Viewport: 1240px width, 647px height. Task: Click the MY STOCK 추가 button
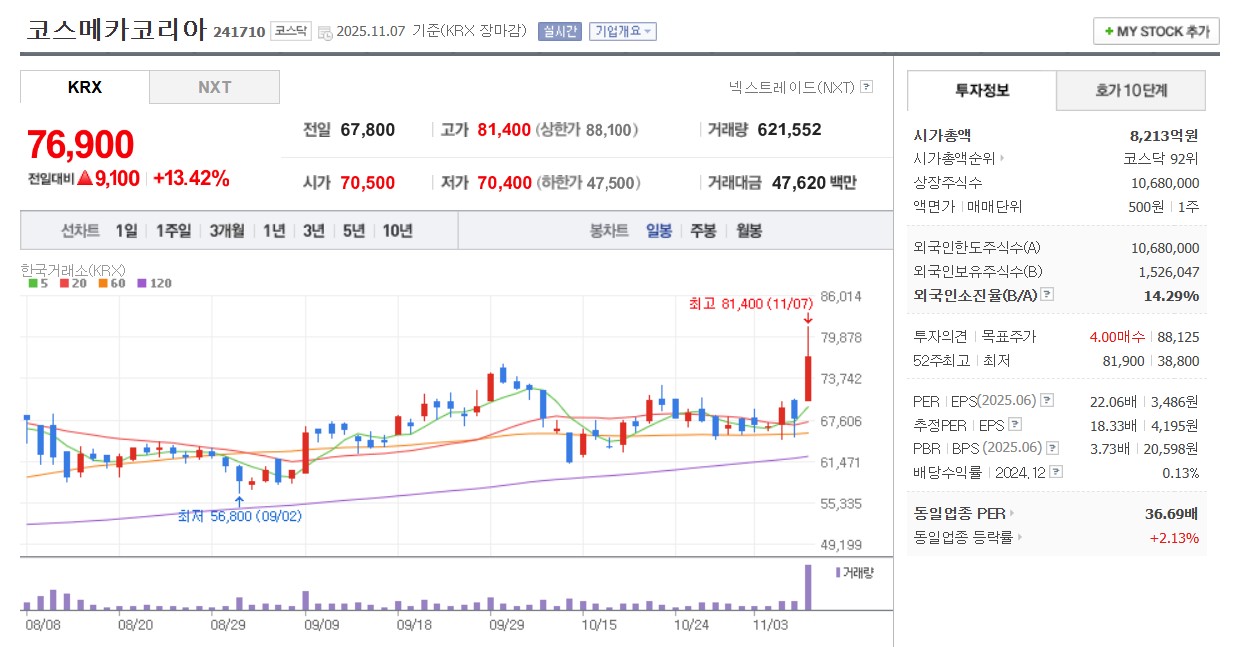pos(1155,31)
